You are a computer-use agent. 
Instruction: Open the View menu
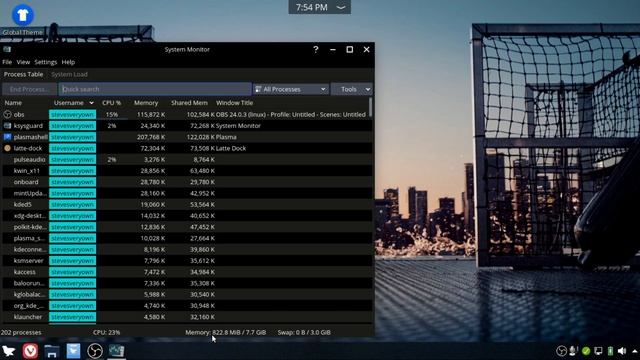click(x=23, y=62)
